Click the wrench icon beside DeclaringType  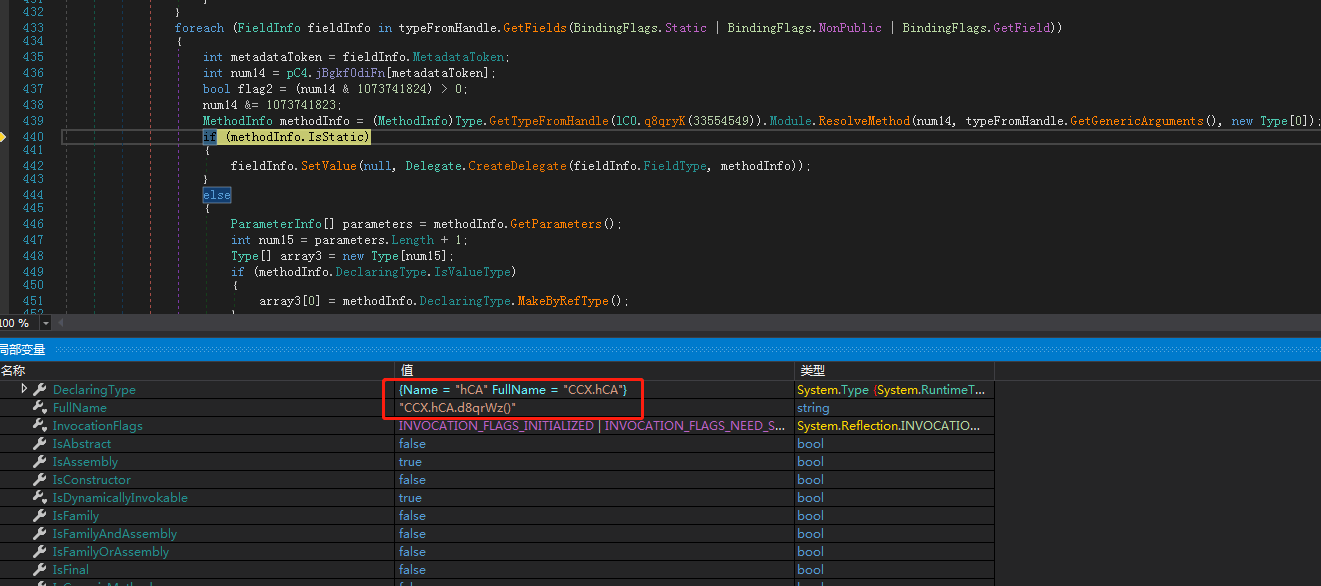tap(40, 389)
